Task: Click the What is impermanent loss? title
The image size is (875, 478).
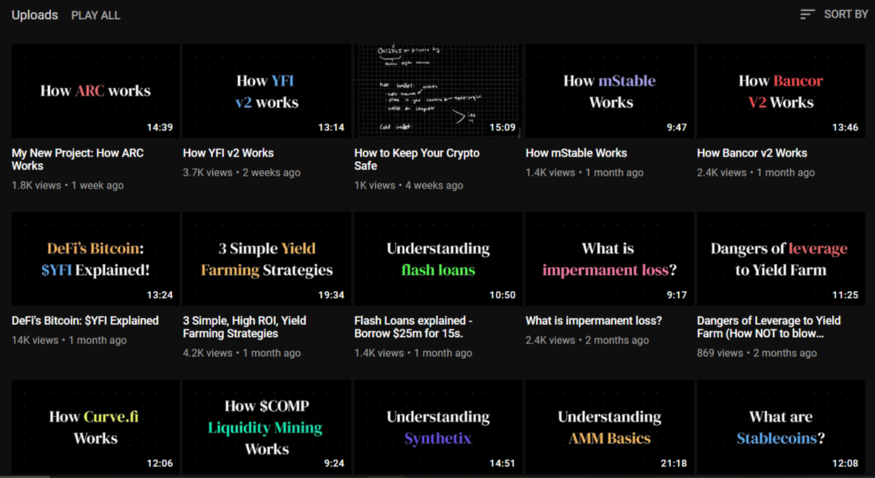Action: 593,321
